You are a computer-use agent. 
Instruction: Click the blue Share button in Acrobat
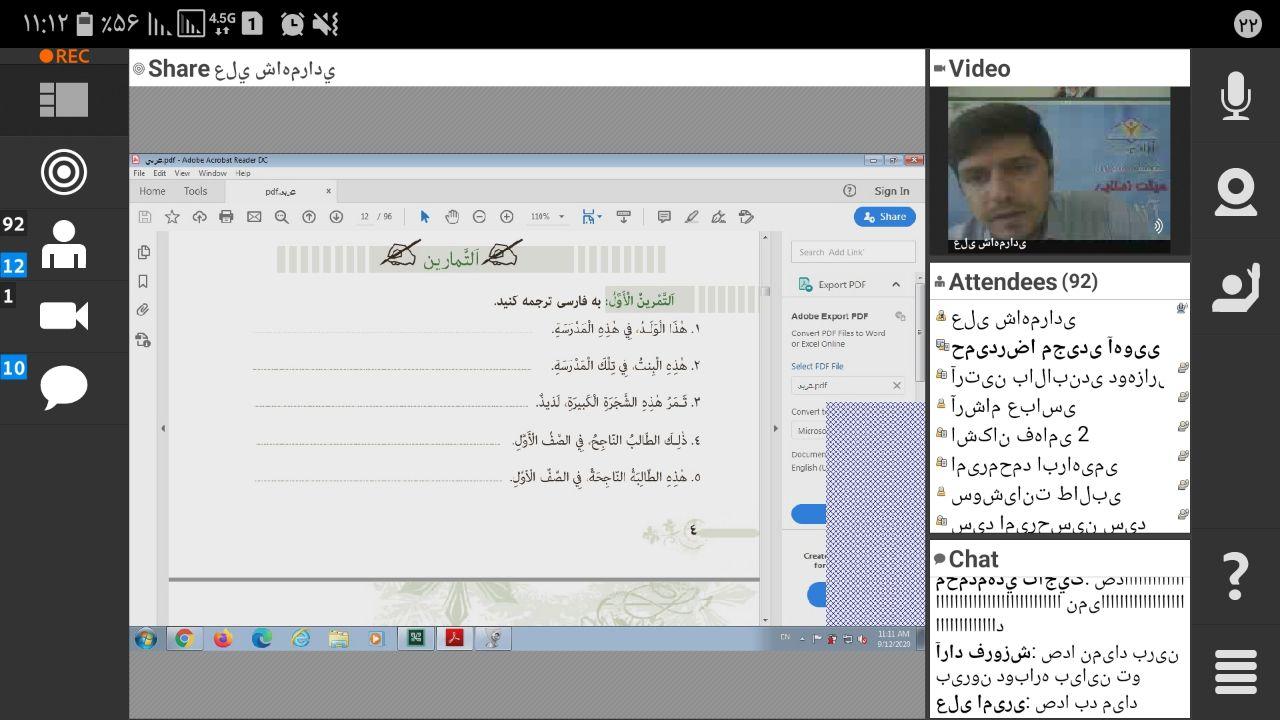[x=885, y=217]
